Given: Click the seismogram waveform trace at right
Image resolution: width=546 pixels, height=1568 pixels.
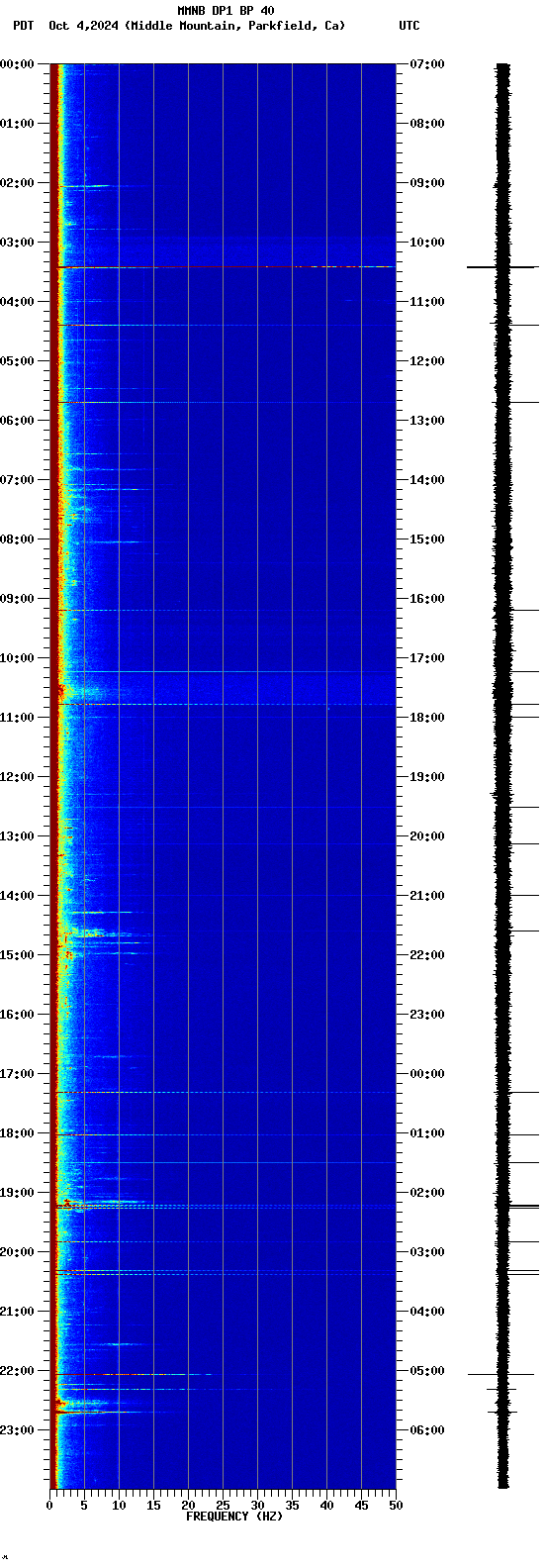Looking at the screenshot, I should (x=502, y=776).
